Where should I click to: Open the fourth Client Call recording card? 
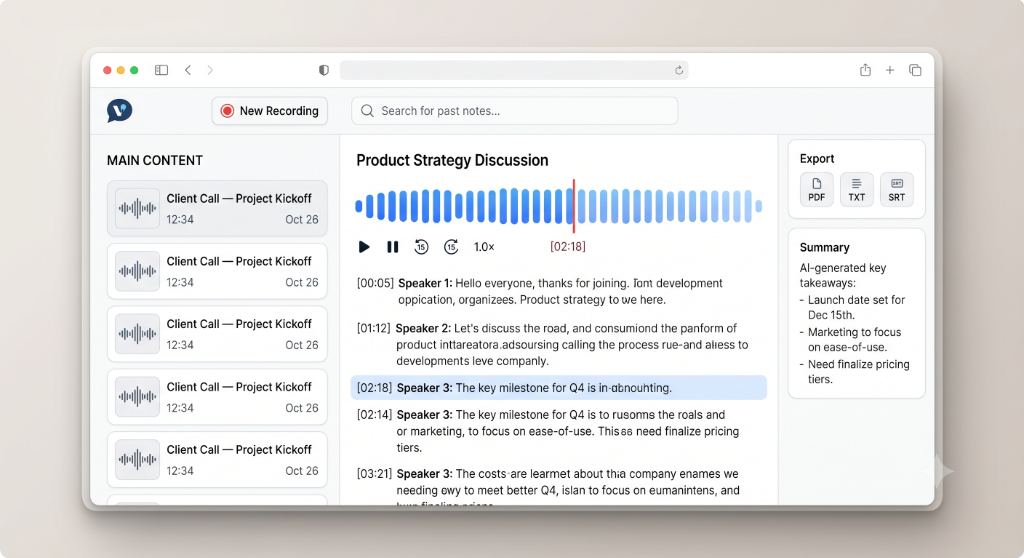coord(217,397)
